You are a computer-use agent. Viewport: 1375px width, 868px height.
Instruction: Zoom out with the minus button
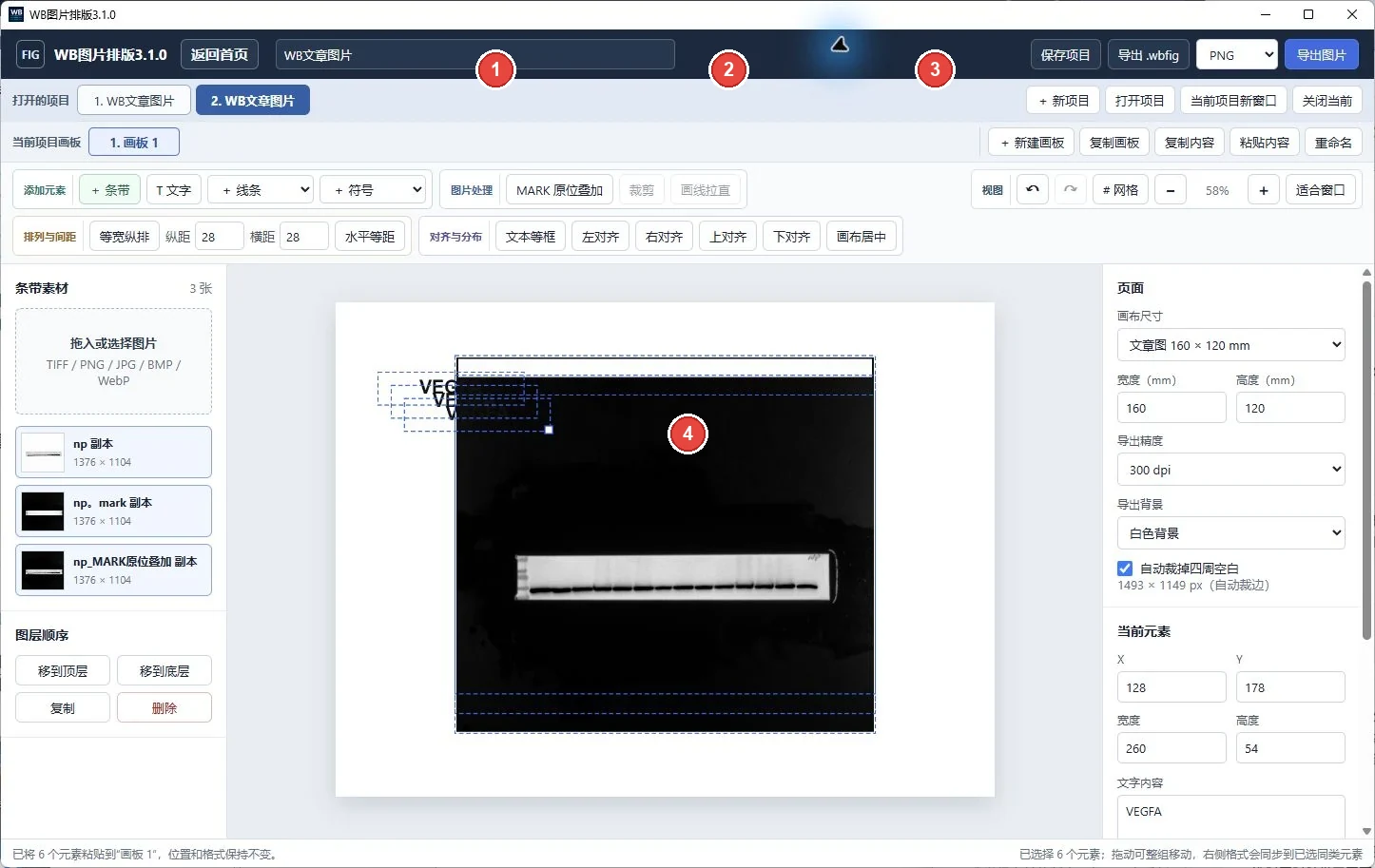pyautogui.click(x=1171, y=190)
